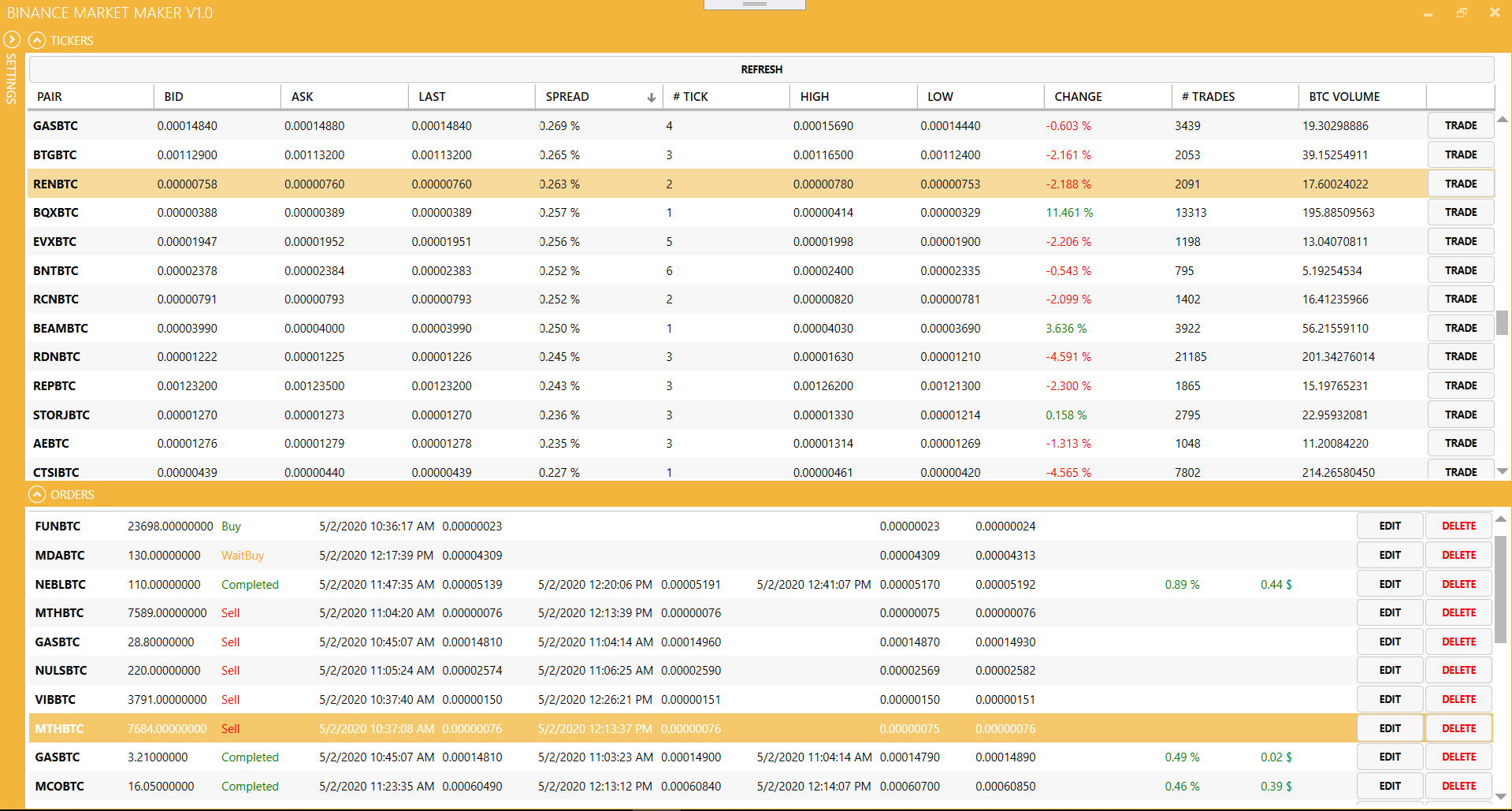Delete the MTHBTC 7684 order
The width and height of the screenshot is (1512, 811).
tap(1458, 728)
